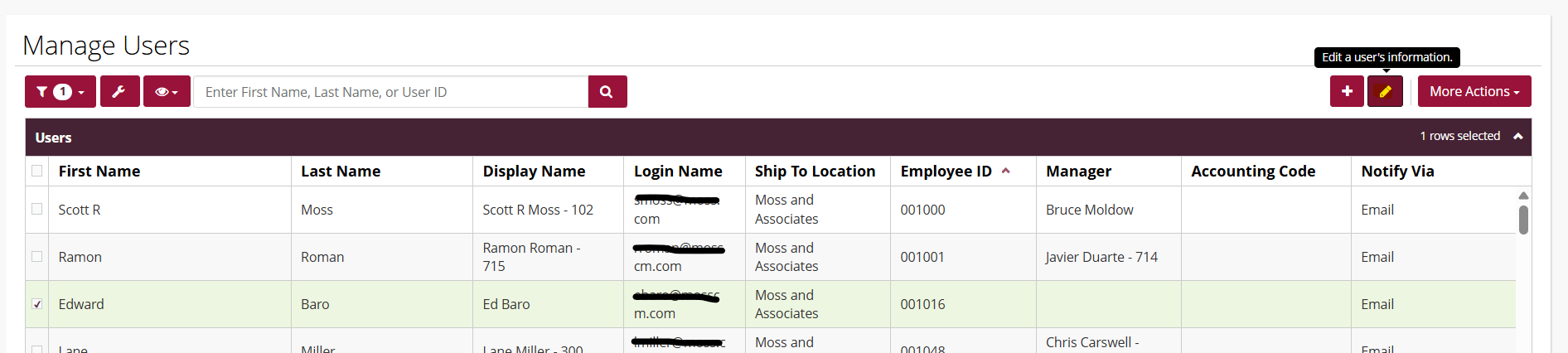Click the Display Name column header

click(x=534, y=172)
